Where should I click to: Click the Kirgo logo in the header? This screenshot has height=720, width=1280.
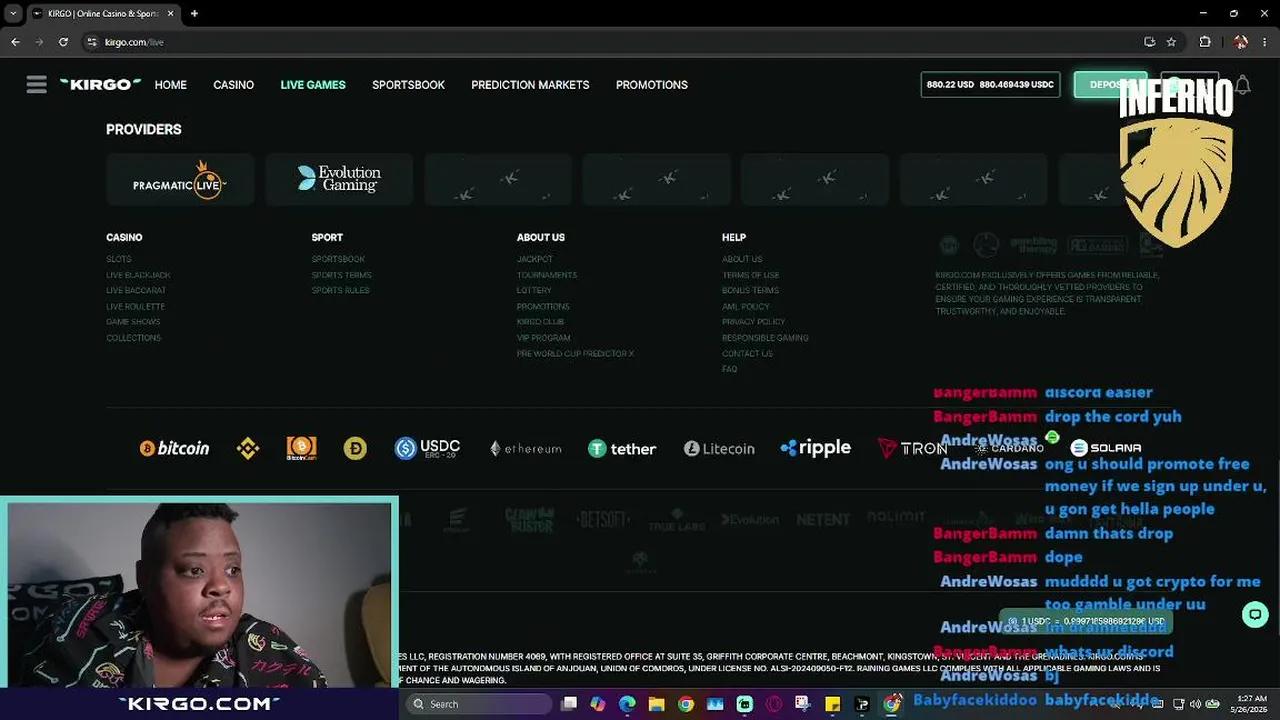point(100,85)
